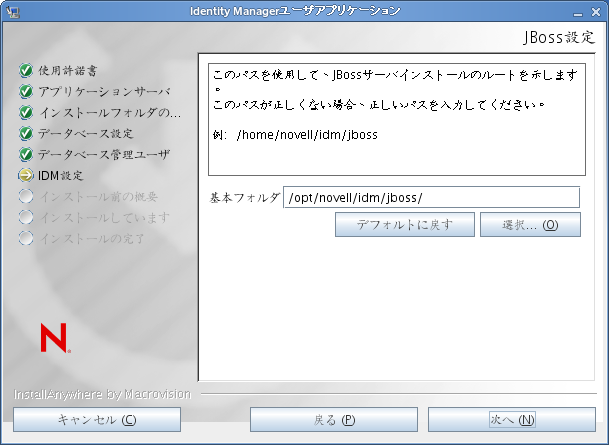This screenshot has width=609, height=445.
Task: Select the データベース設定 step label
Action: click(x=85, y=134)
